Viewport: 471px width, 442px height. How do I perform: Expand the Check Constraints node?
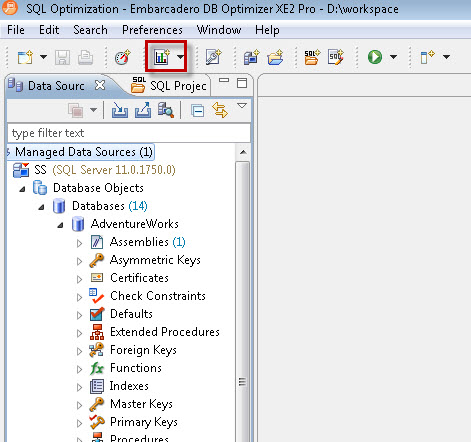(x=79, y=297)
